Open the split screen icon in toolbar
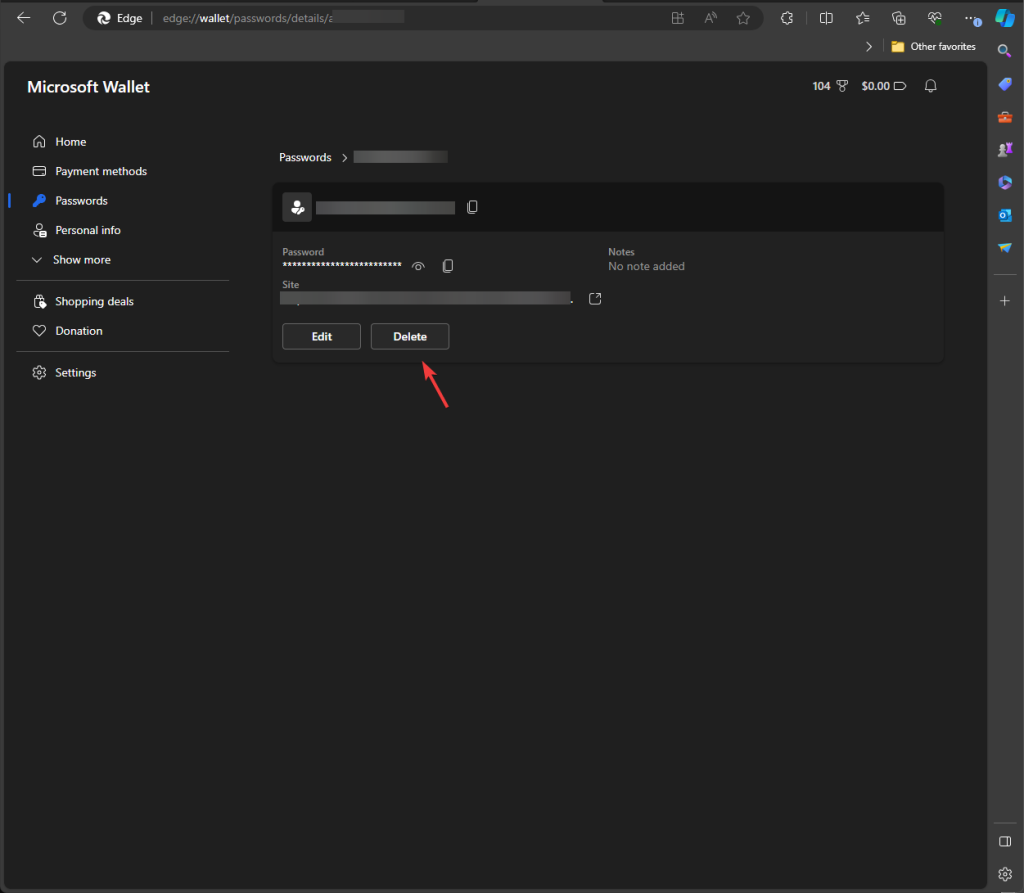Viewport: 1024px width, 893px height. click(826, 18)
